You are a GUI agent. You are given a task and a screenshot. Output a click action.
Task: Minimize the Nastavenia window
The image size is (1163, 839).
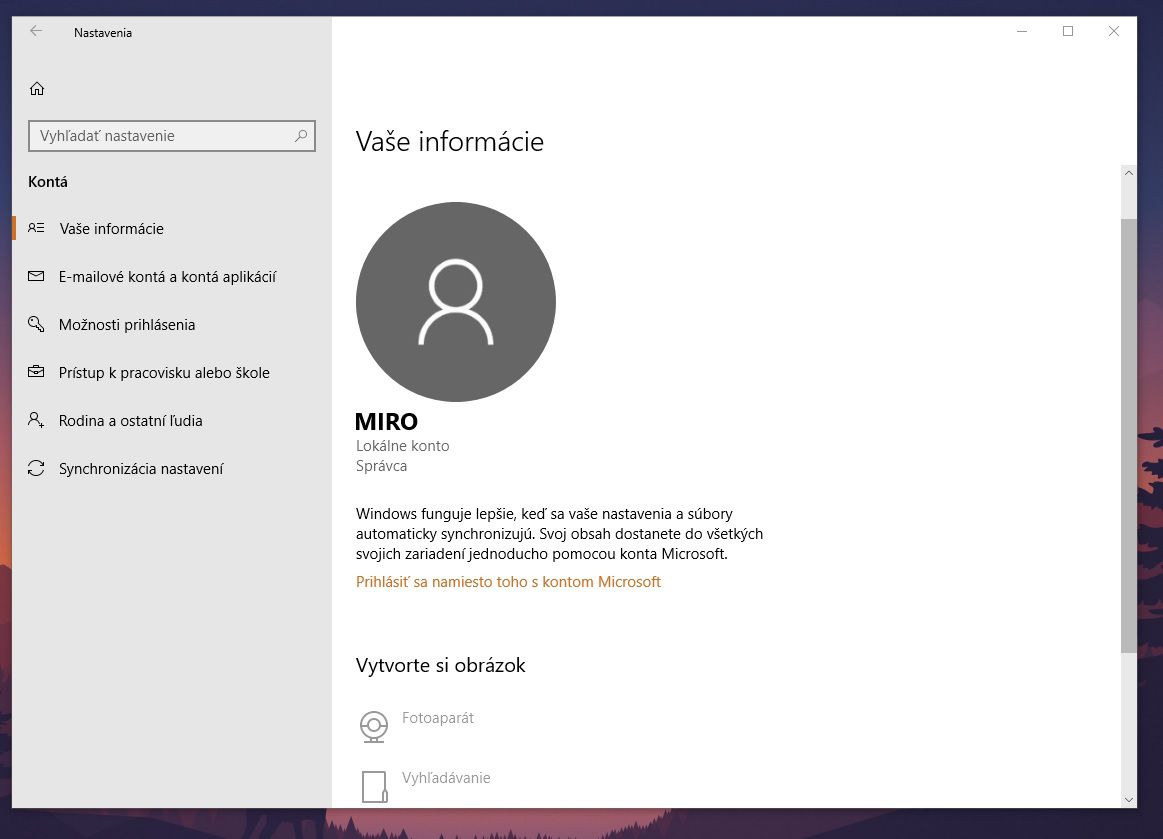tap(1022, 31)
